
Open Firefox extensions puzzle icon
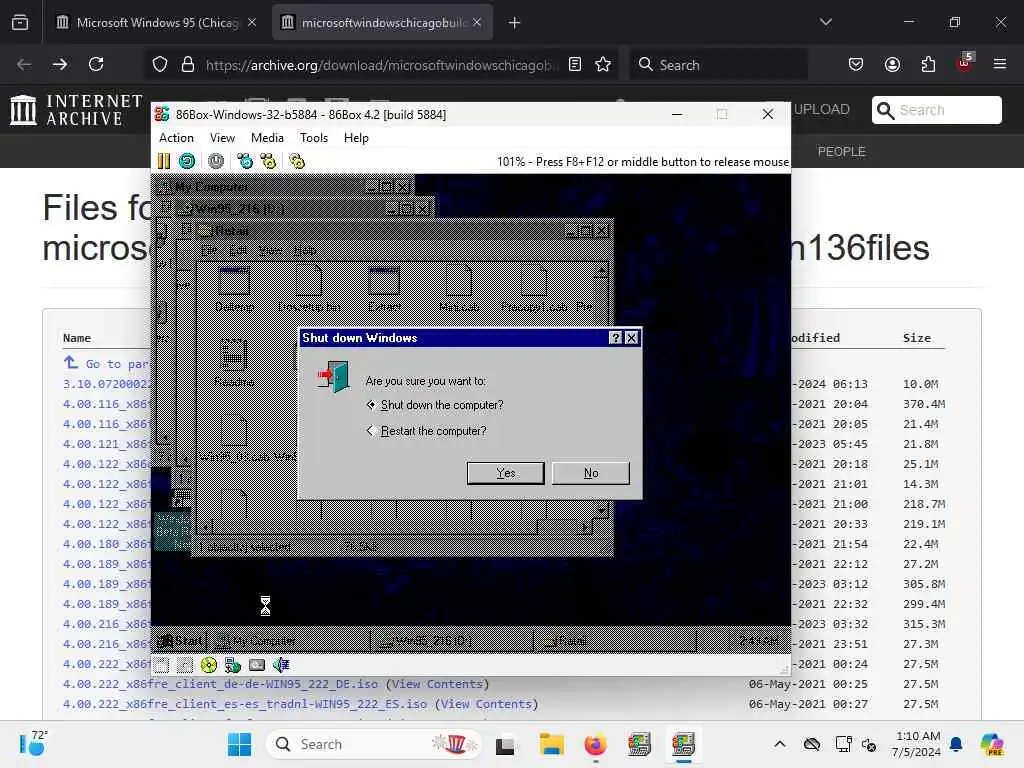(928, 64)
